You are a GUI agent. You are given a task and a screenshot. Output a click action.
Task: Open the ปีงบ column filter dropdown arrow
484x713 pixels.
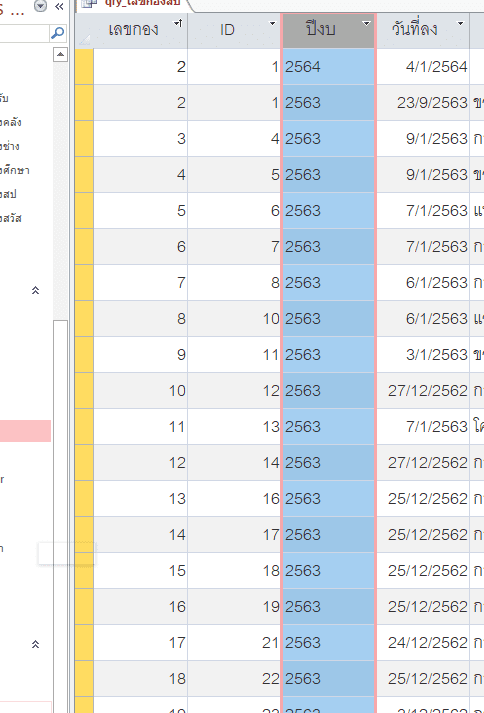pyautogui.click(x=366, y=23)
